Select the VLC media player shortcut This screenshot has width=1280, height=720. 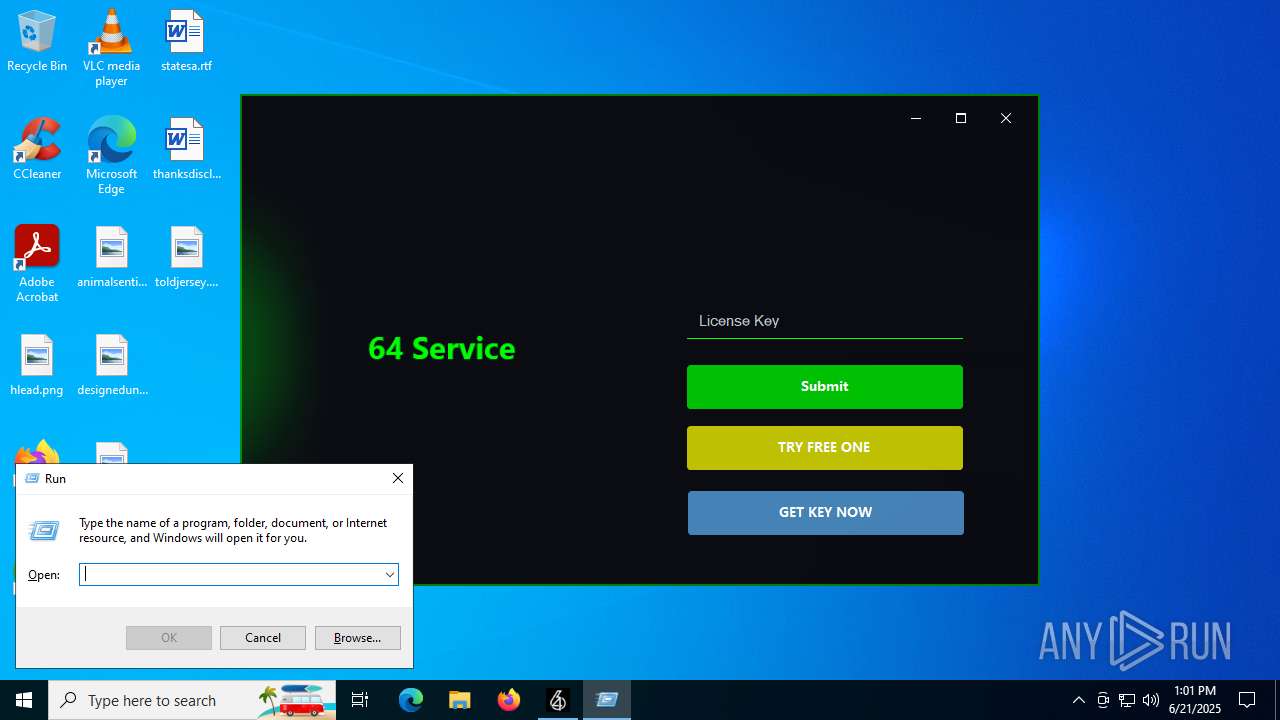[111, 47]
